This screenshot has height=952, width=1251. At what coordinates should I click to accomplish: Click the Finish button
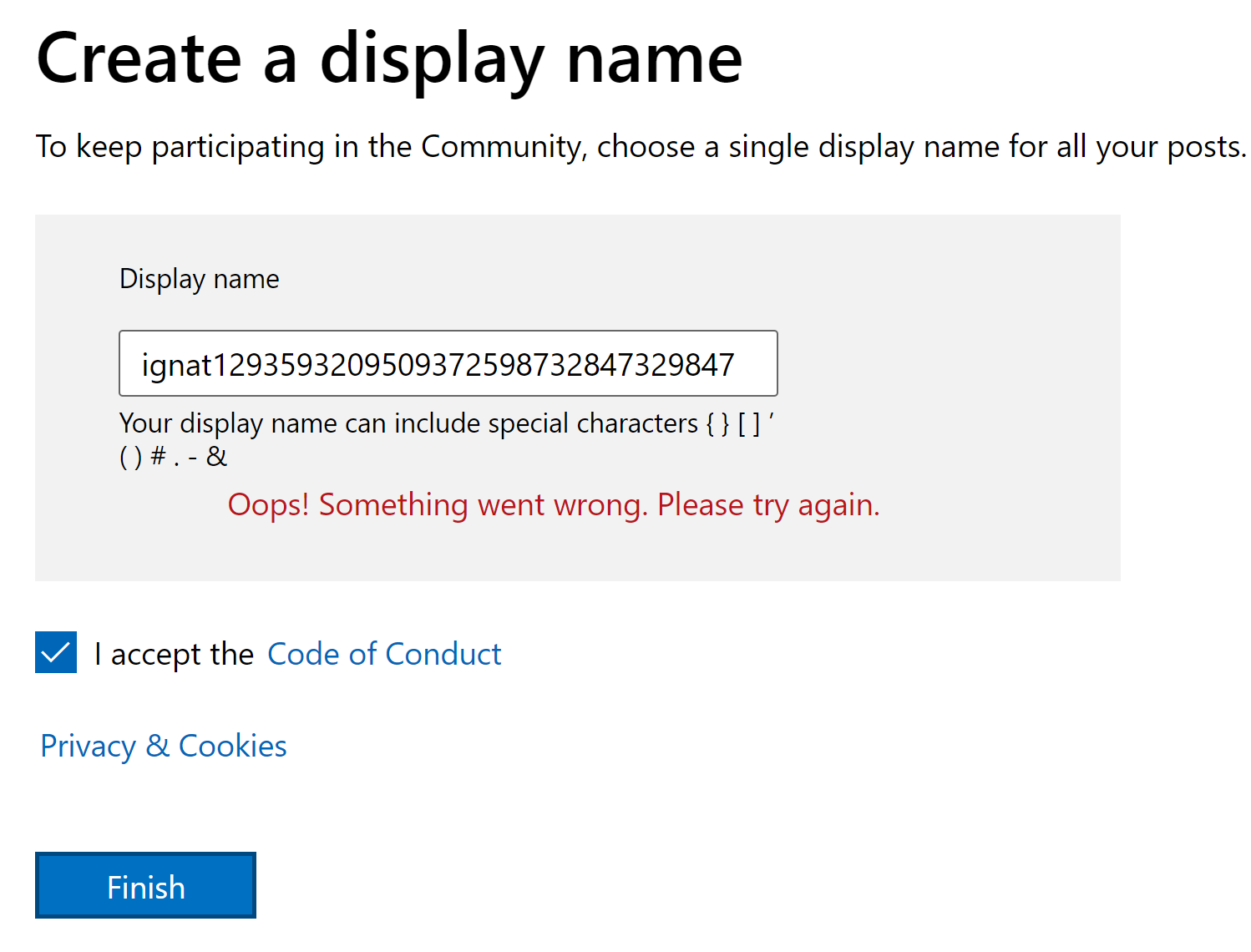click(x=145, y=885)
